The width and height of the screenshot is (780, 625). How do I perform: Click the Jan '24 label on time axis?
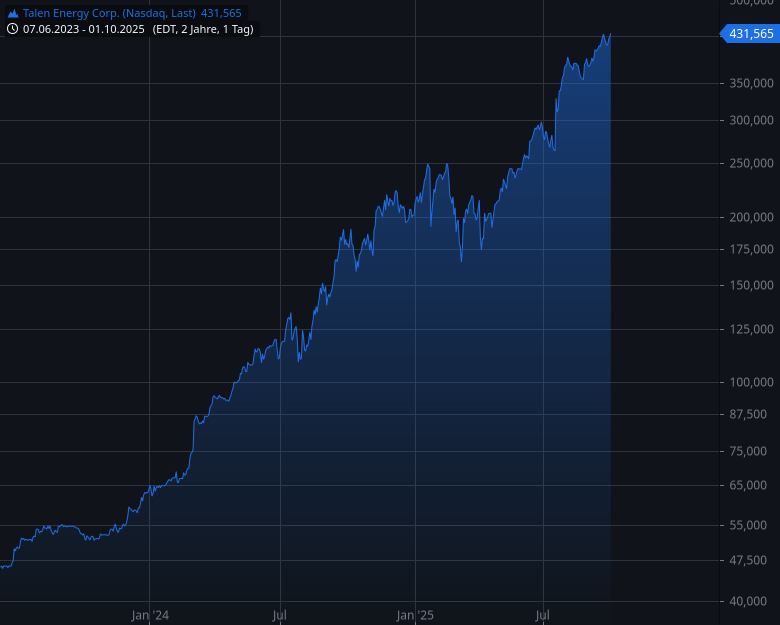149,614
